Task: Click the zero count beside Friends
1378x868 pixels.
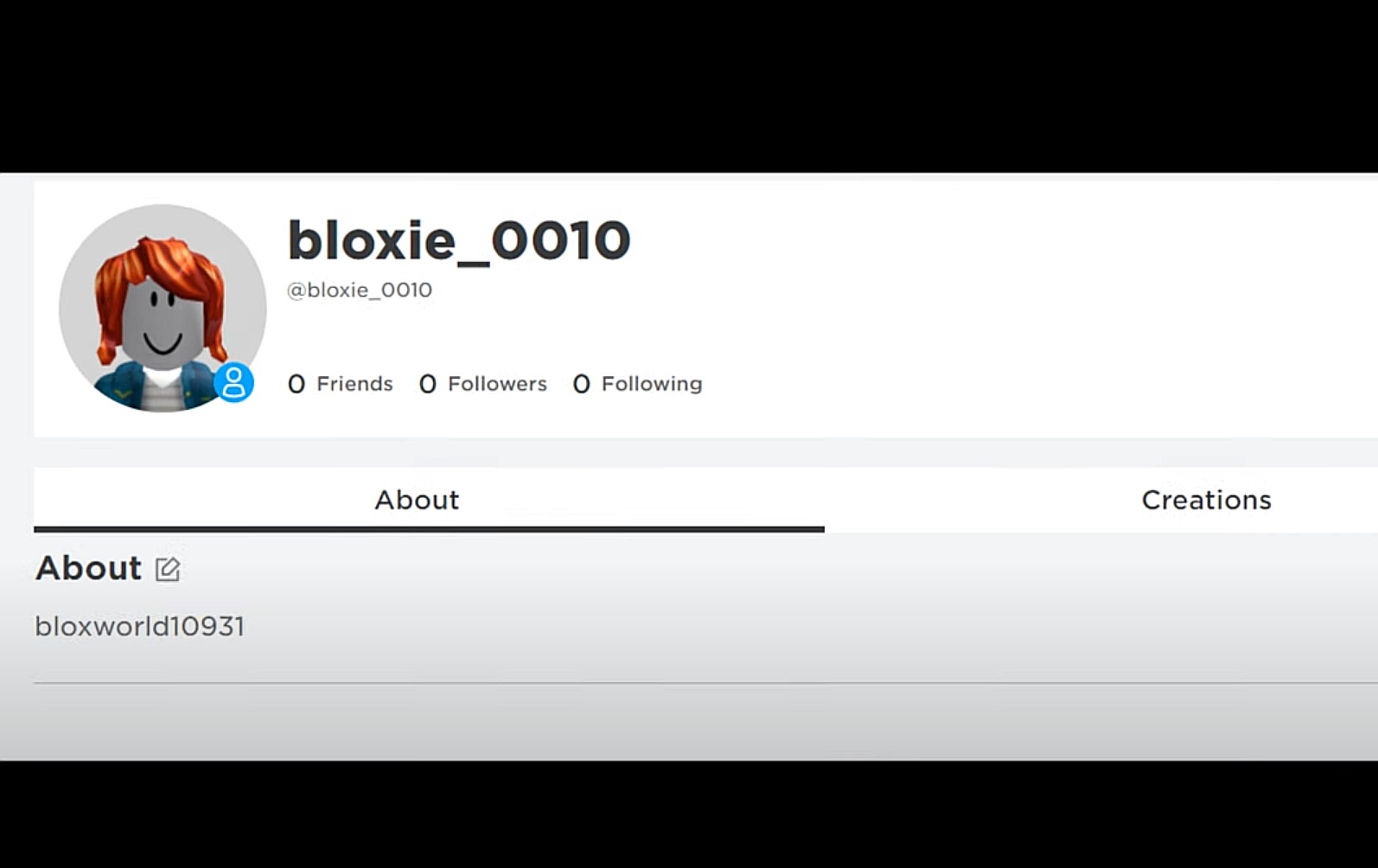Action: click(297, 384)
